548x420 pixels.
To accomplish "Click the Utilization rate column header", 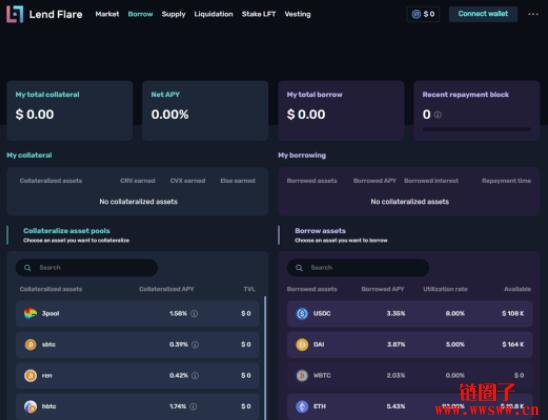I will tap(445, 289).
